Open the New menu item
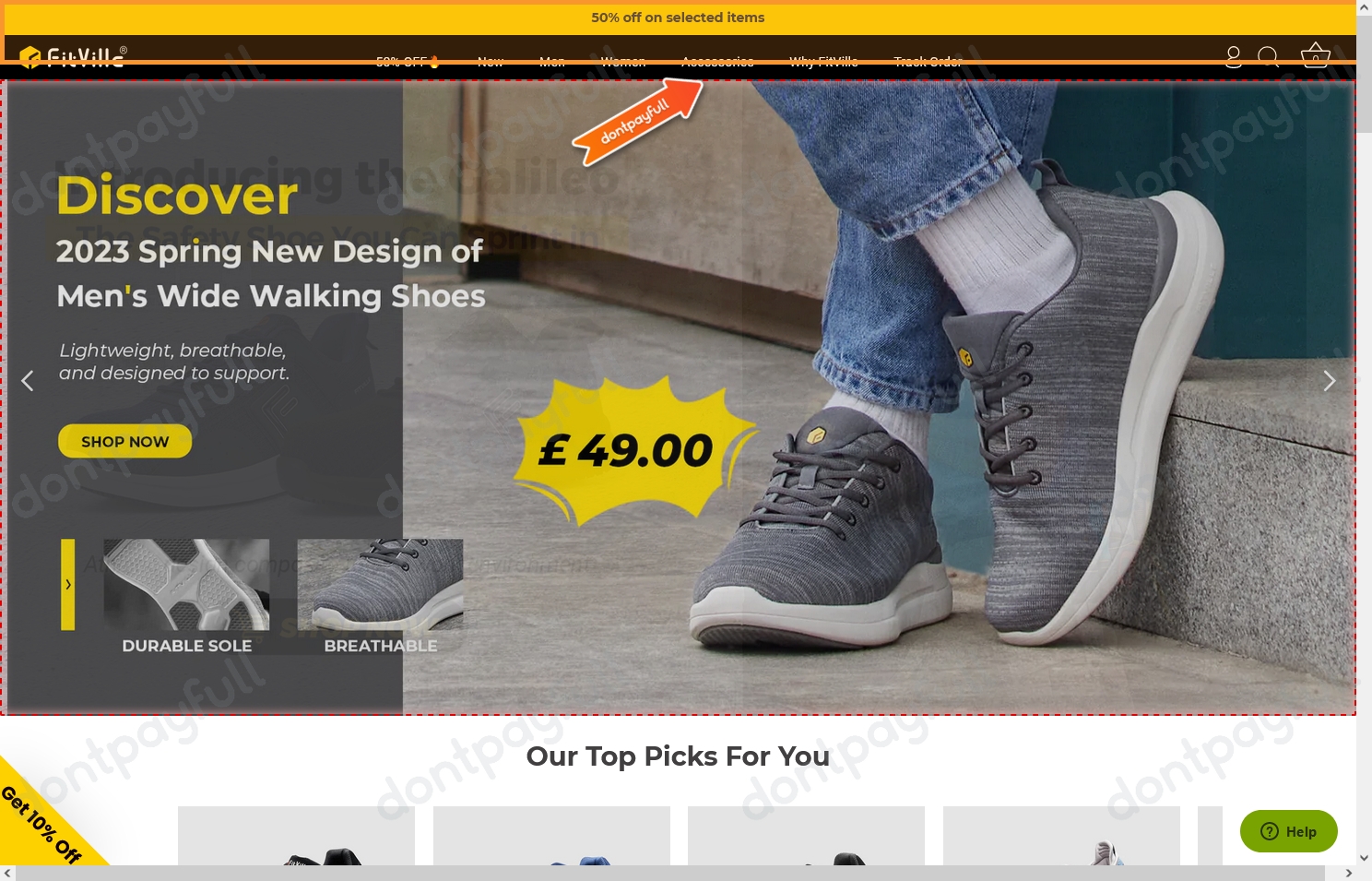 491,62
